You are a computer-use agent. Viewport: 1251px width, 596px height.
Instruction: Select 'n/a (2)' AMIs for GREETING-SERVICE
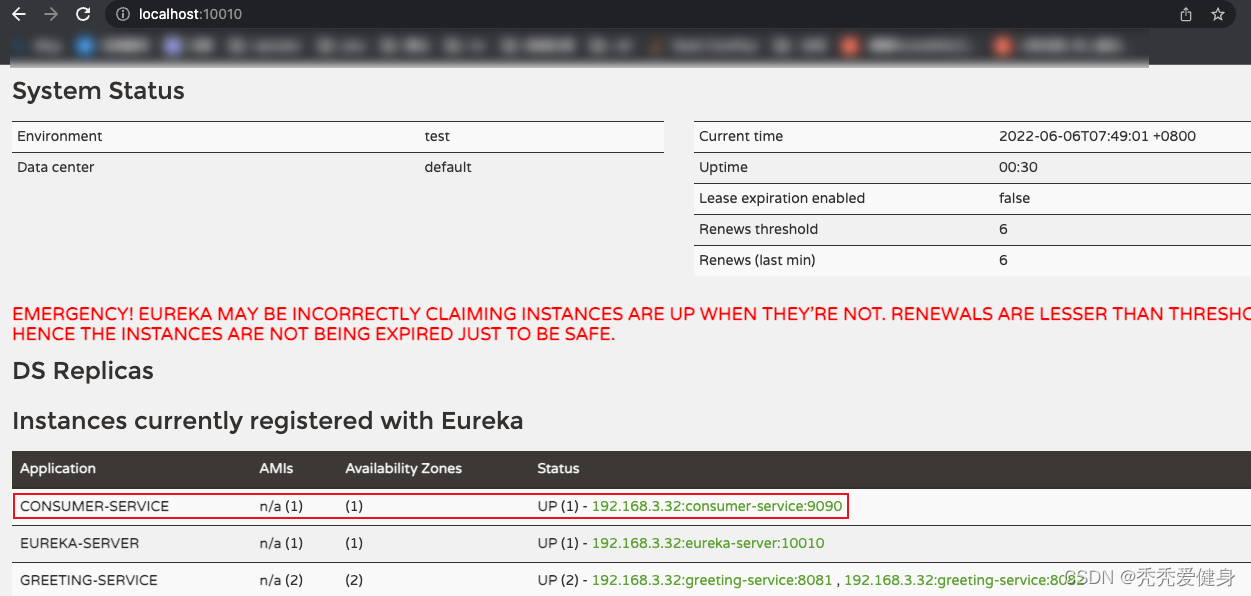pos(281,580)
